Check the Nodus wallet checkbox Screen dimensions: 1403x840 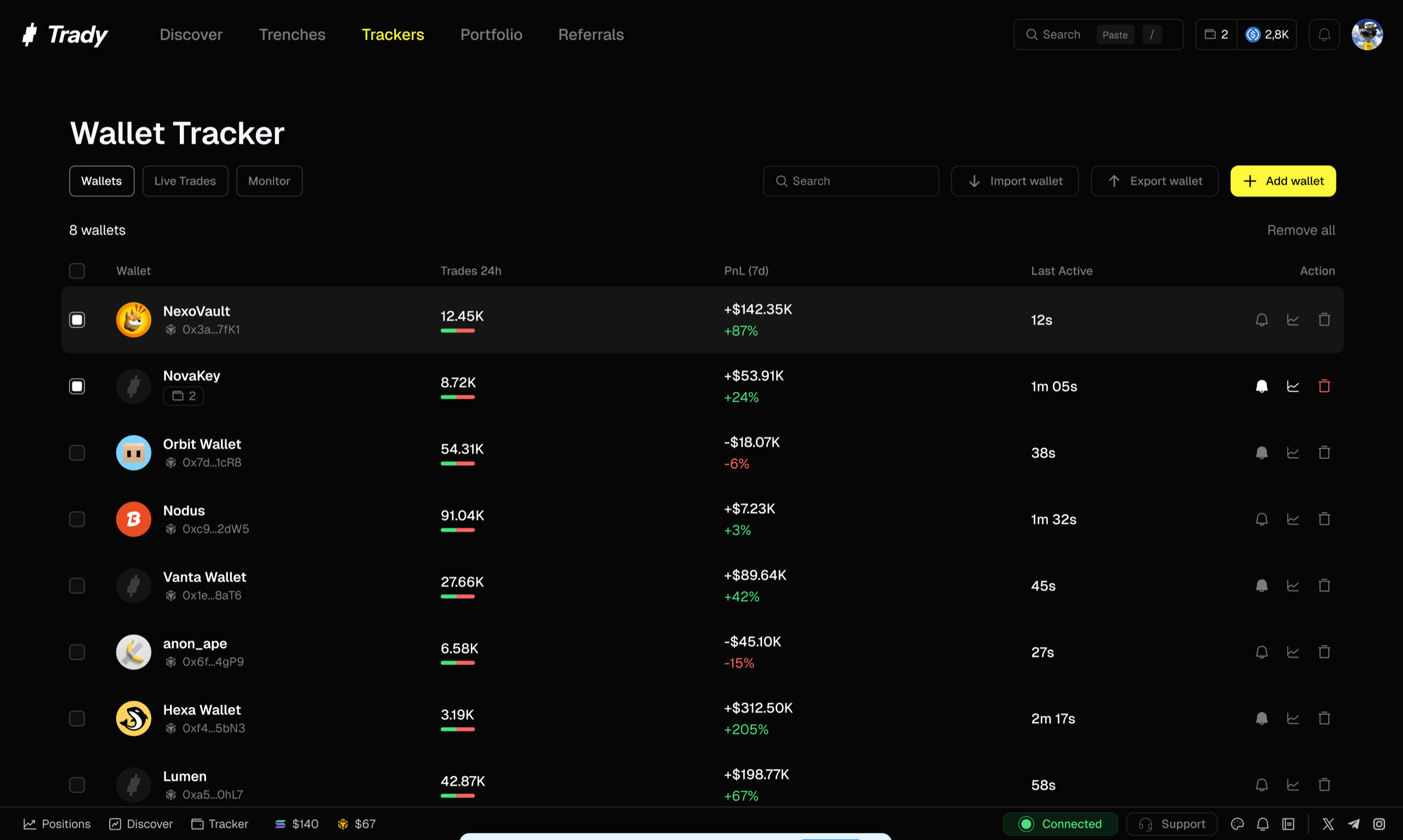tap(77, 519)
